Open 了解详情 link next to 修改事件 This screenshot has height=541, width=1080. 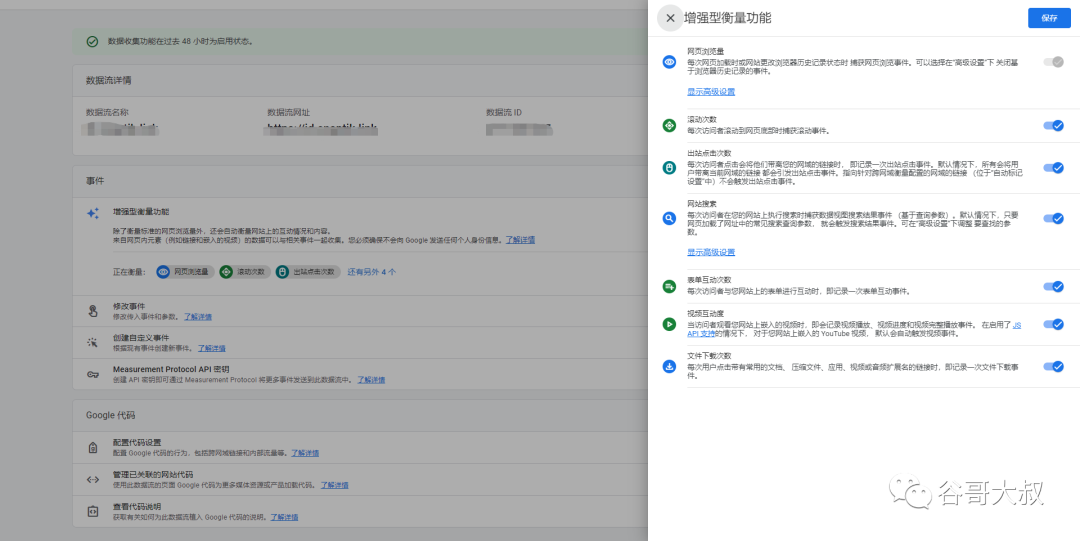click(198, 317)
